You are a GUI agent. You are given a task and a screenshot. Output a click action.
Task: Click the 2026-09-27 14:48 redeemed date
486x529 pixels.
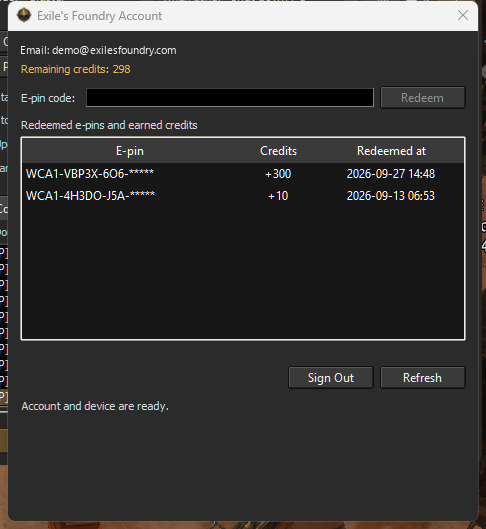391,174
